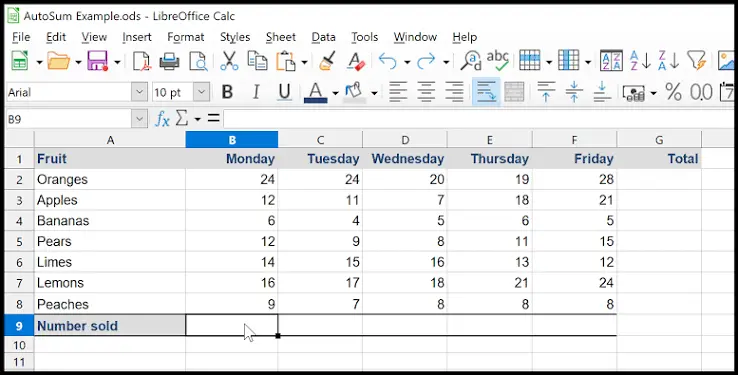Select the Clone Formatting paintbrush
Image resolution: width=738 pixels, height=375 pixels.
[328, 61]
